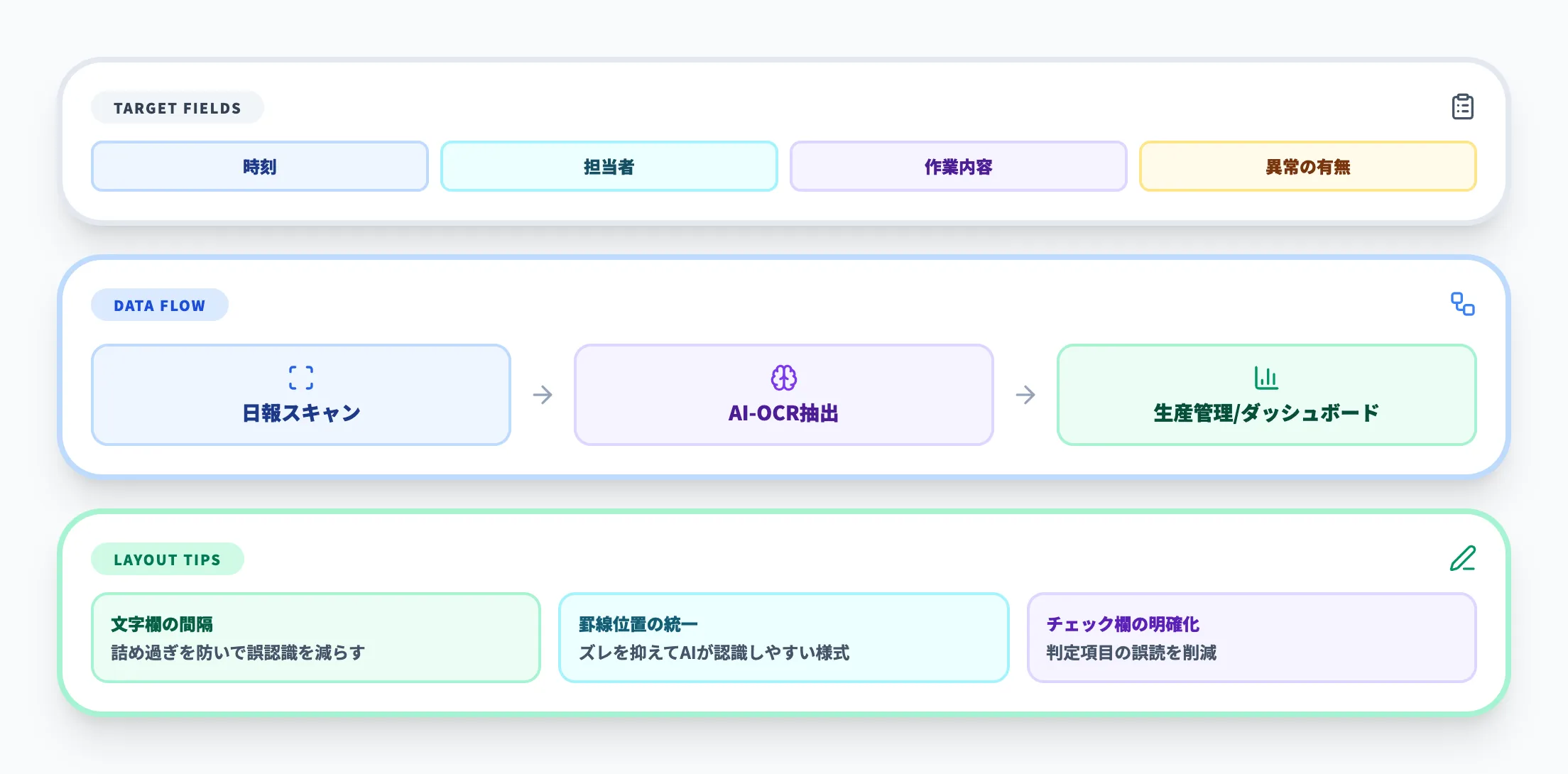Click the DATA FLOW label badge

coord(160,305)
